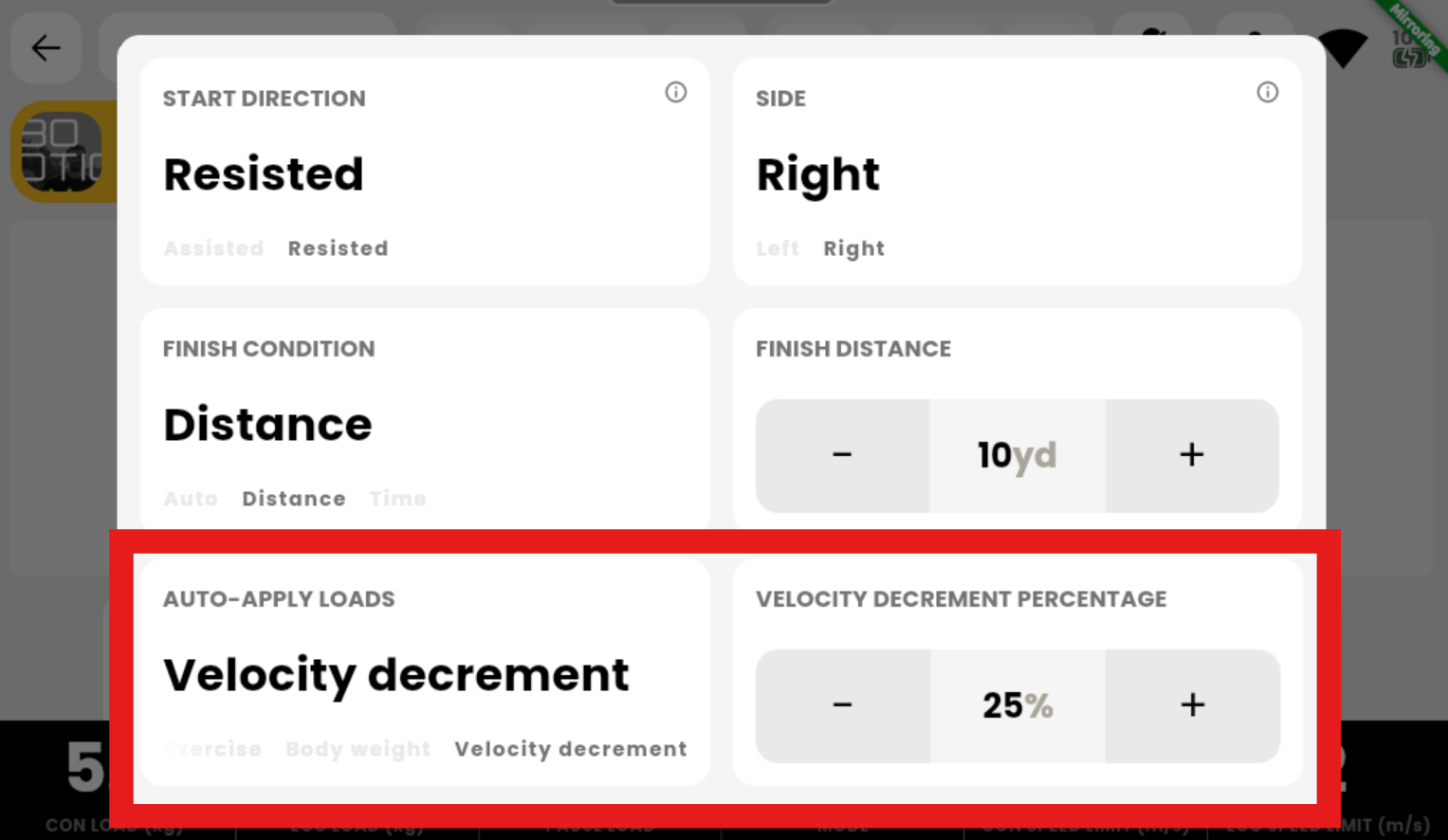Decrease finish distance with minus button
1448x840 pixels.
(842, 455)
